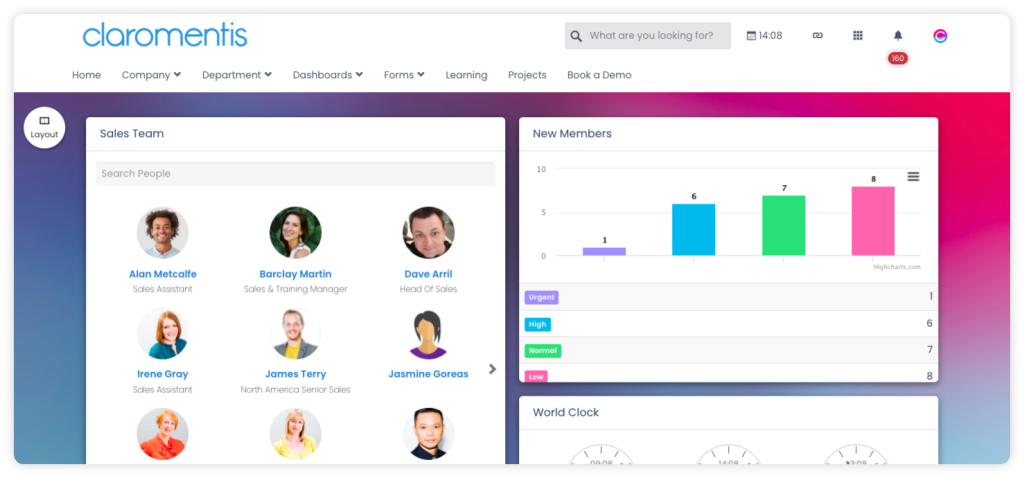
Task: Select the Normal priority tag
Action: point(543,351)
